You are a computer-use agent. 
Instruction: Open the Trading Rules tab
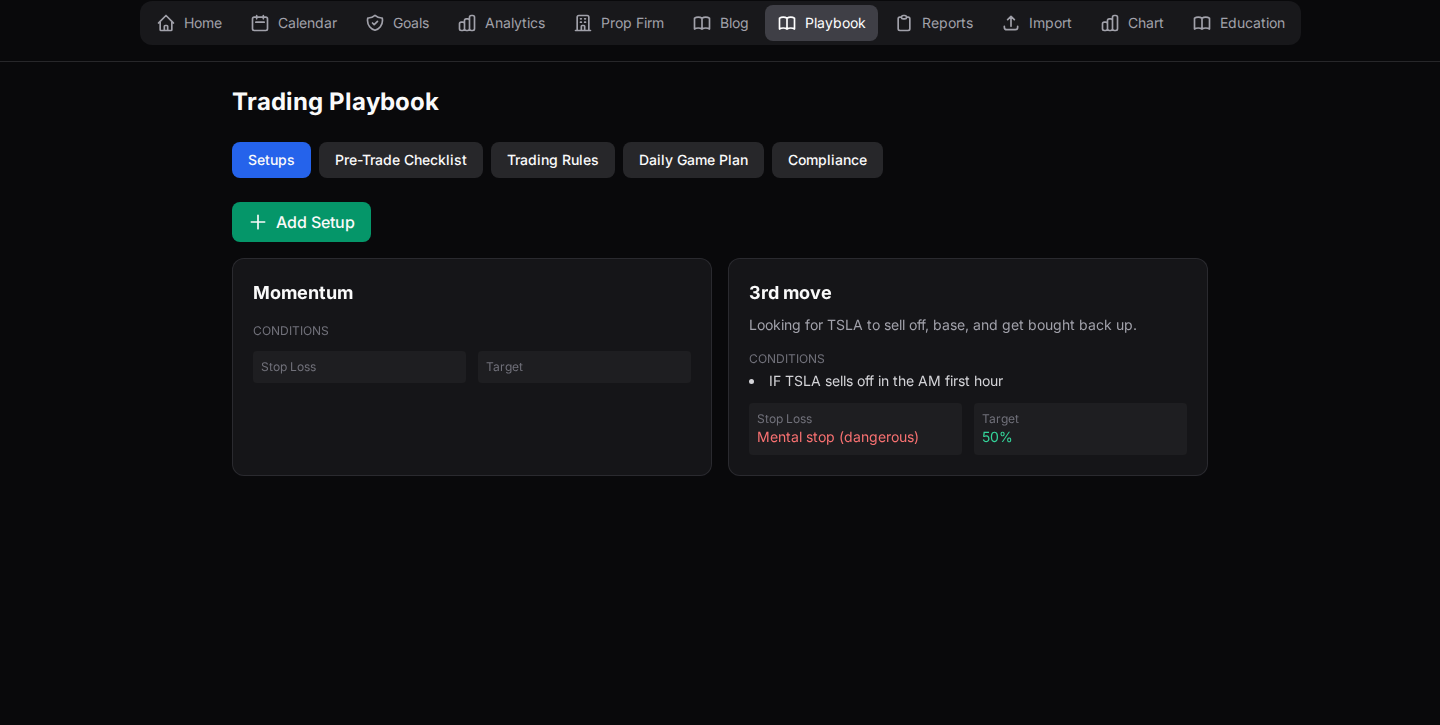(552, 160)
